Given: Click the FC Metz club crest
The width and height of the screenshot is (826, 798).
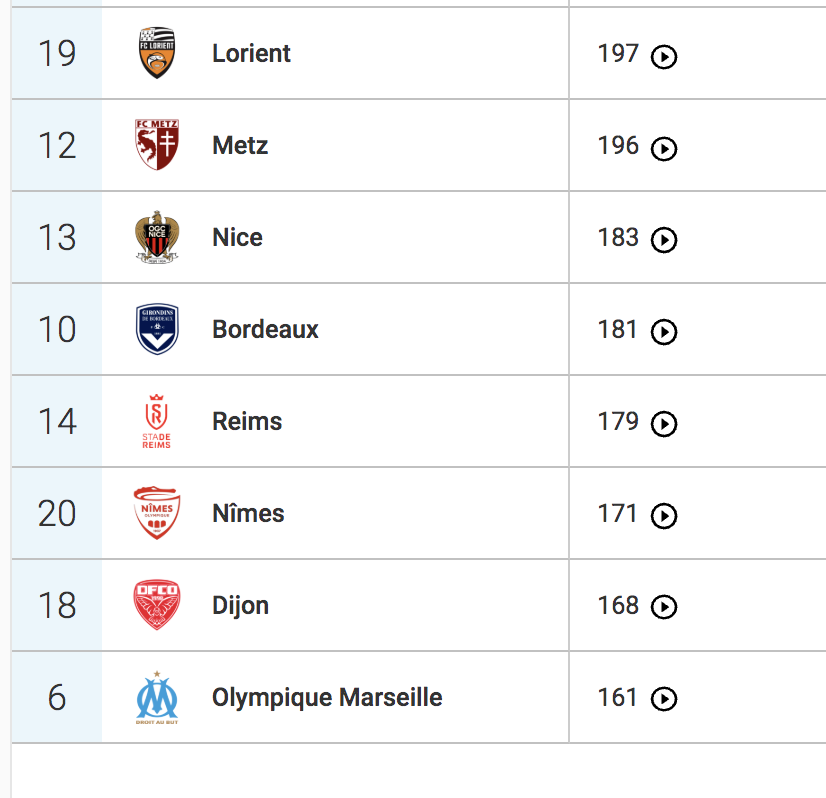Looking at the screenshot, I should 157,145.
